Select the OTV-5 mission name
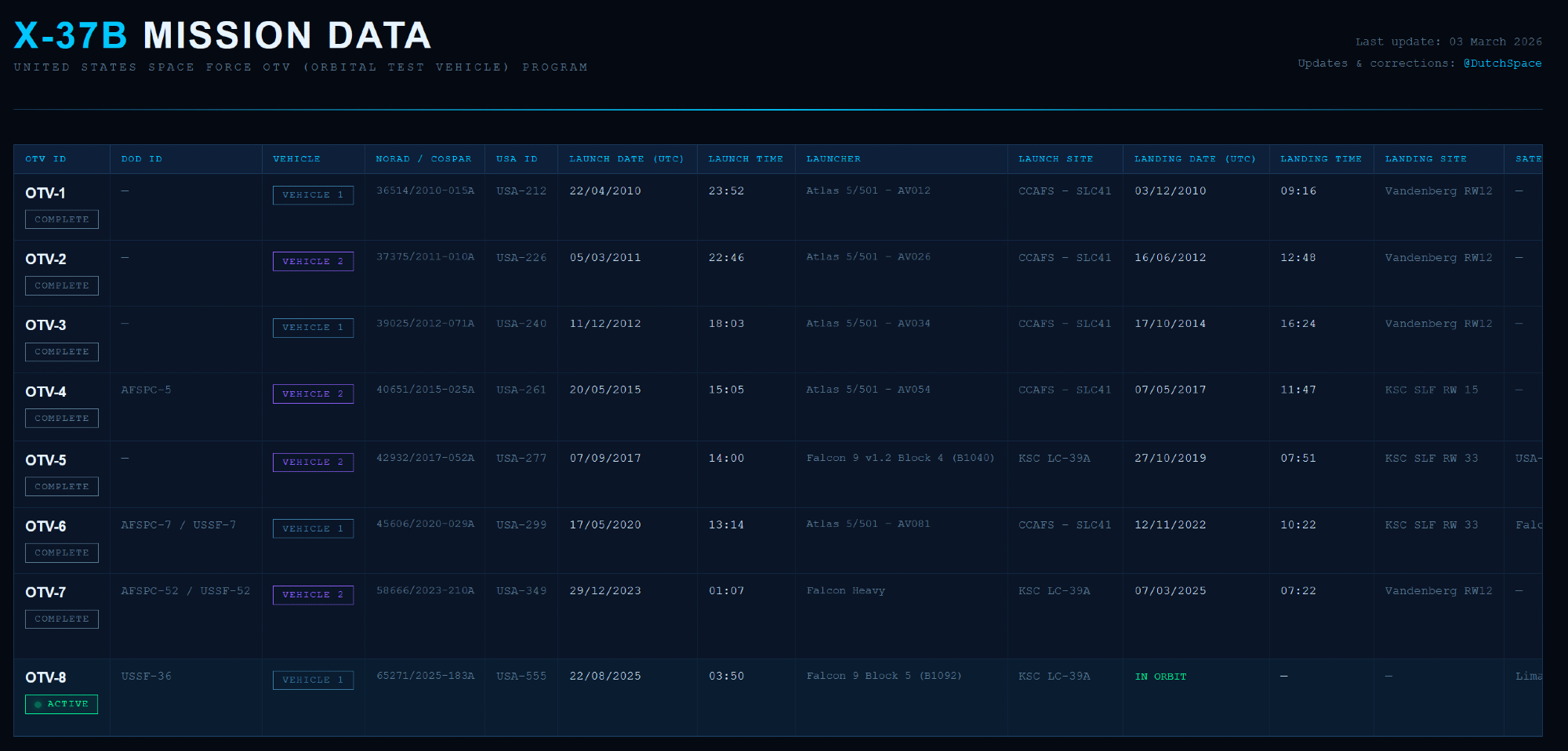This screenshot has height=751, width=1568. point(45,460)
